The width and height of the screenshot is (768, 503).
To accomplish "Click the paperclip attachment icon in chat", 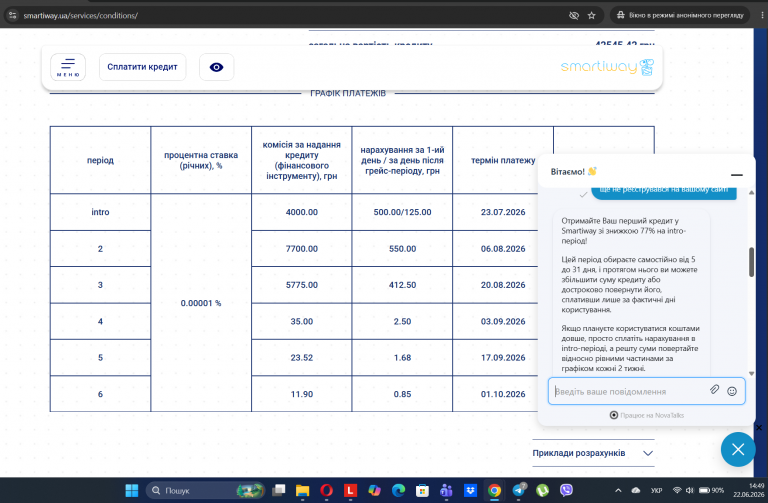I will tap(714, 390).
